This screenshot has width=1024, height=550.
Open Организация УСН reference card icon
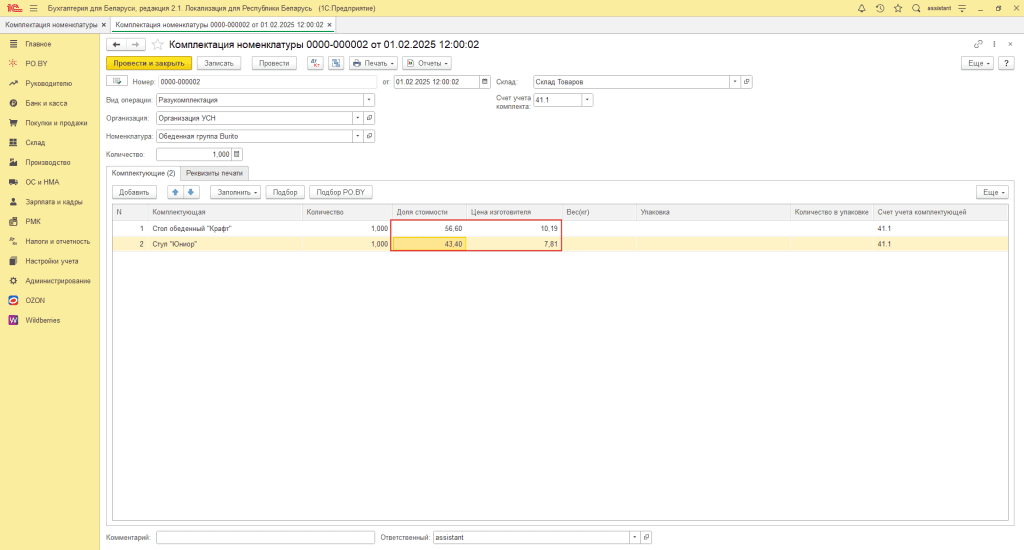click(x=369, y=118)
